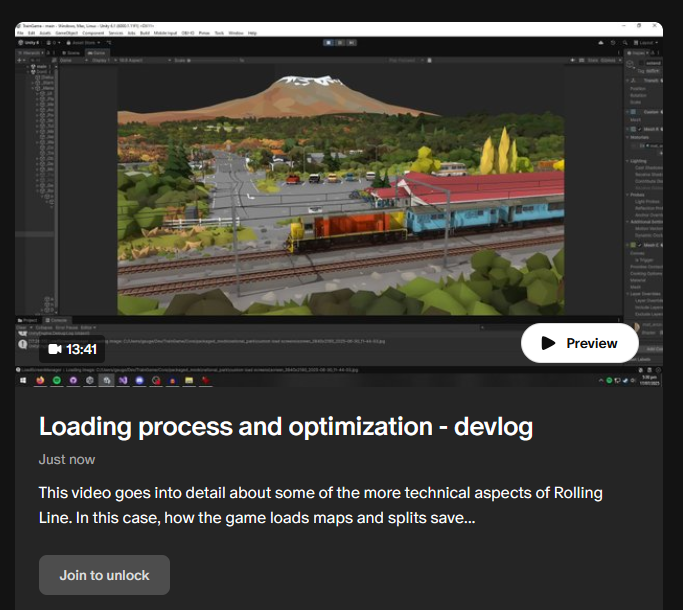Open the 'Loading process and optimization - devlog' title

[x=286, y=427]
